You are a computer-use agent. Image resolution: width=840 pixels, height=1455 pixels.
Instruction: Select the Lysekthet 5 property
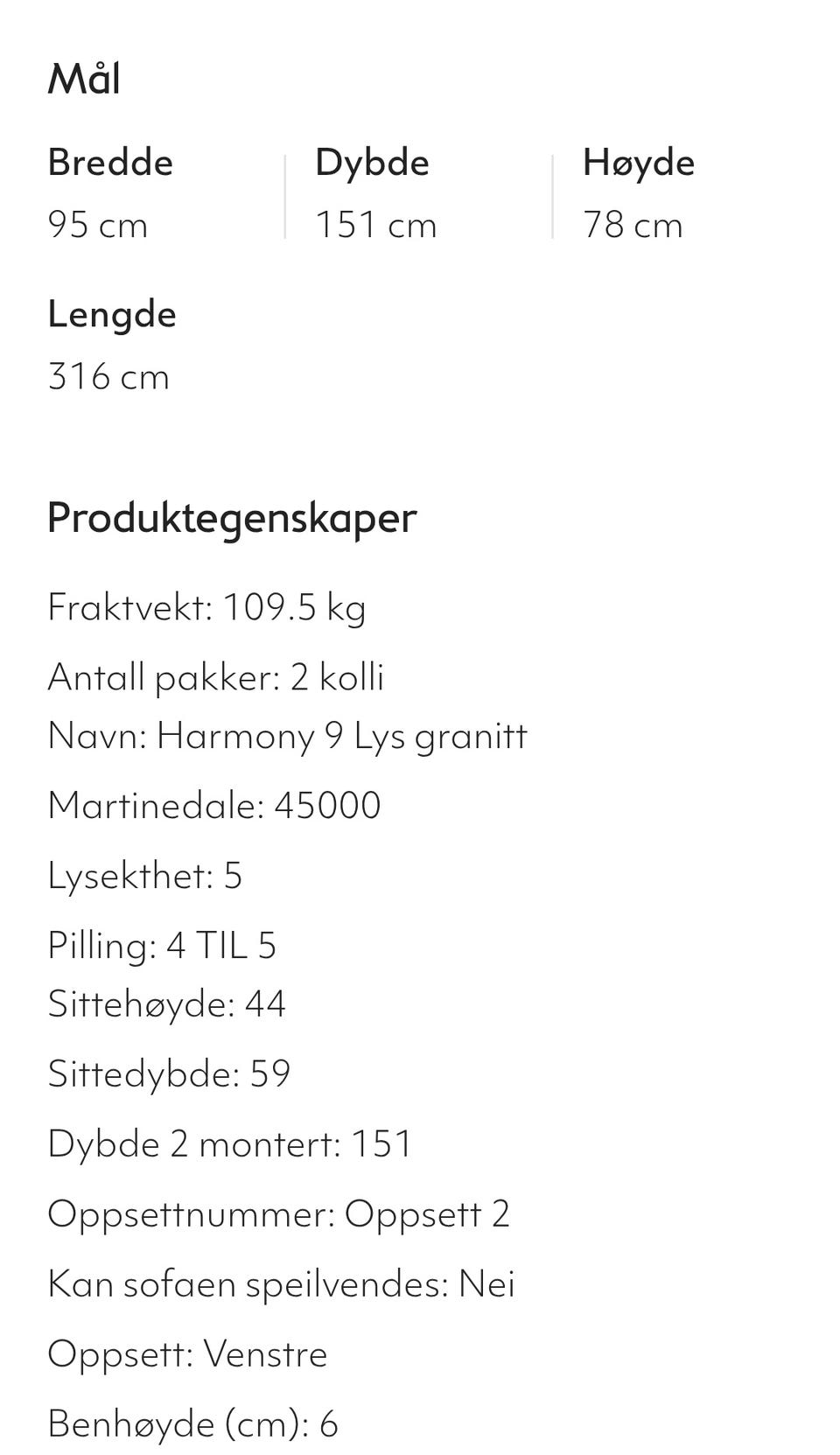(x=144, y=876)
